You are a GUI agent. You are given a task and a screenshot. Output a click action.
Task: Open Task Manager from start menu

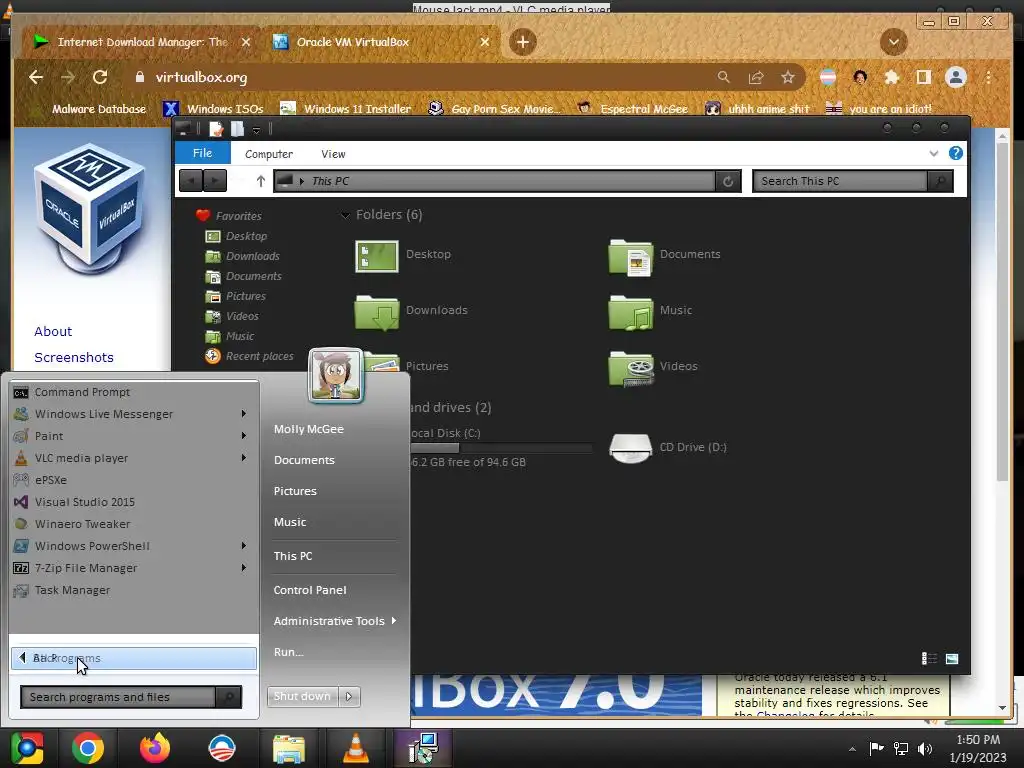[134, 590]
